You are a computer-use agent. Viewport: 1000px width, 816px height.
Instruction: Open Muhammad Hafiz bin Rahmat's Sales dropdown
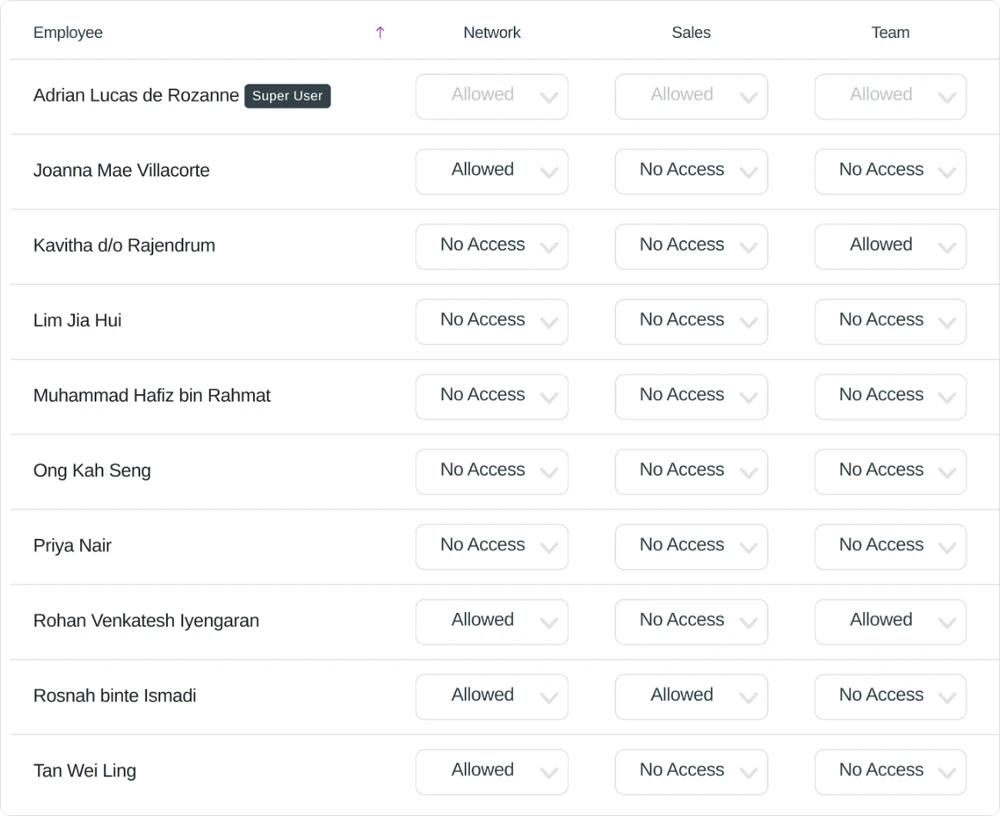(691, 397)
